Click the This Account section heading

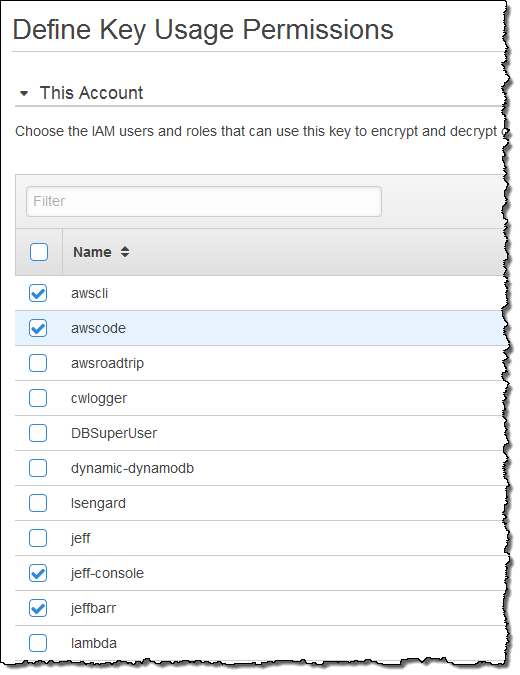pyautogui.click(x=91, y=93)
